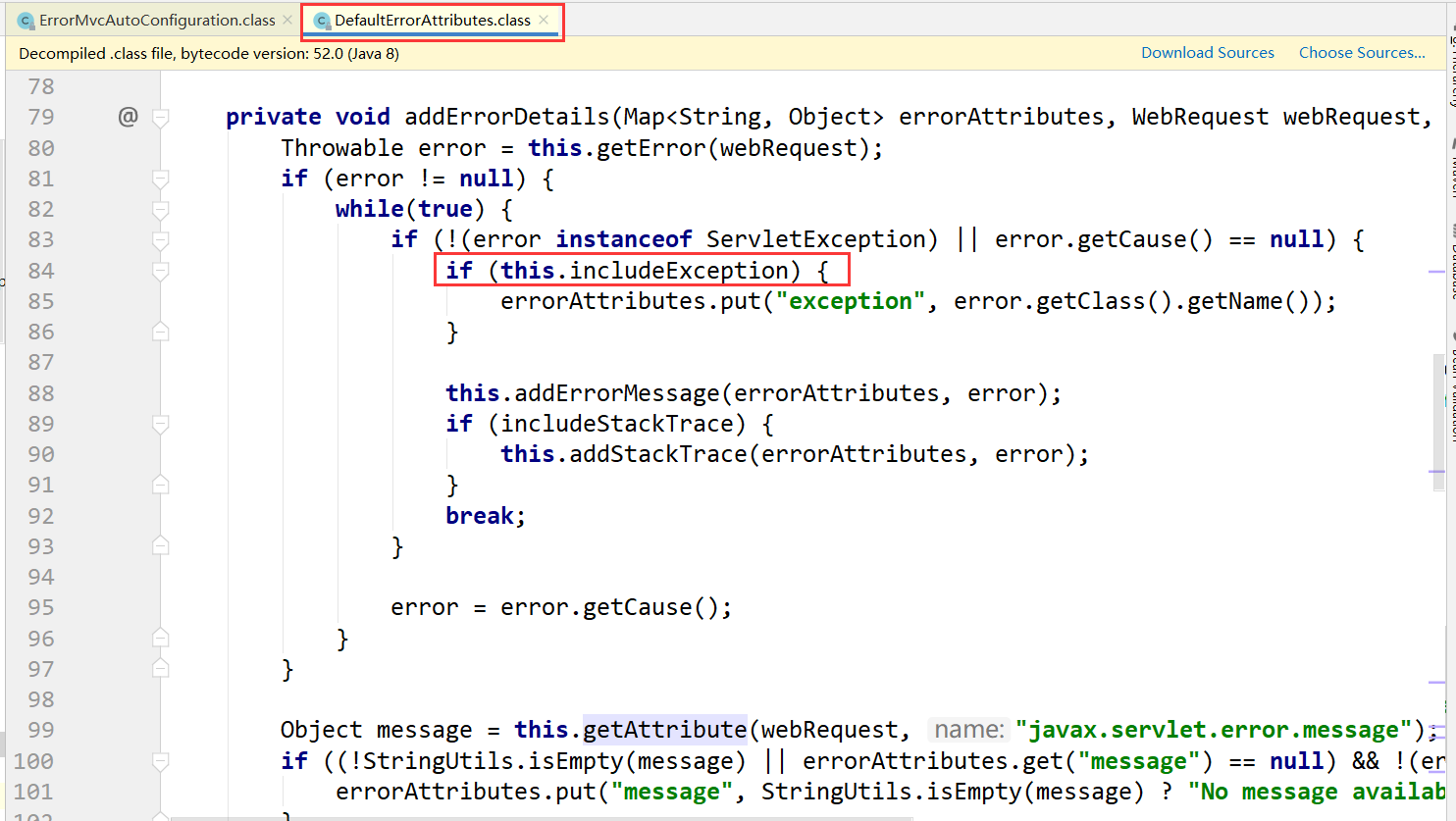Click the fold end marker at line 93
The image size is (1456, 821).
point(161,546)
